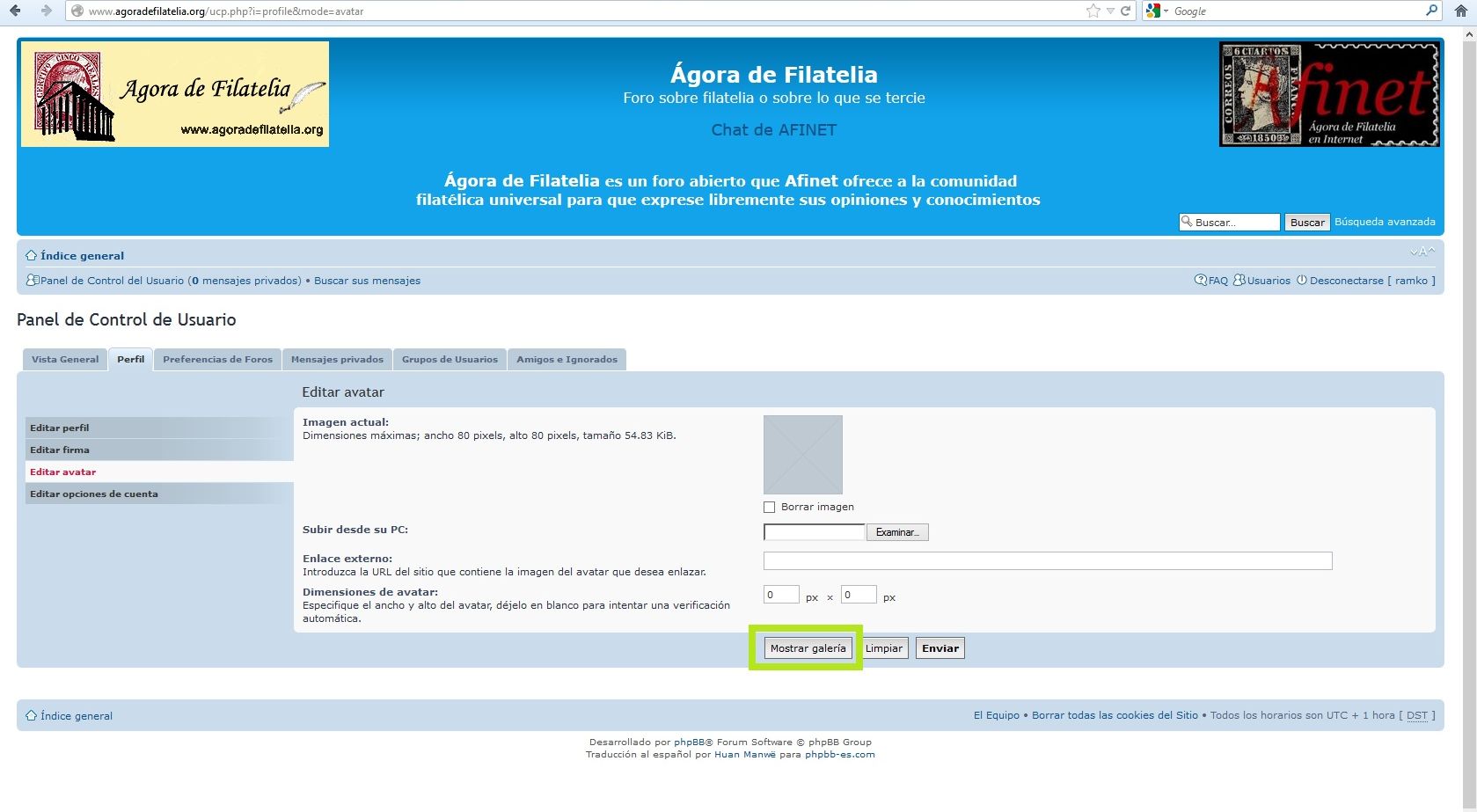Click the Enviar submit button
The width and height of the screenshot is (1477, 812).
click(x=940, y=648)
